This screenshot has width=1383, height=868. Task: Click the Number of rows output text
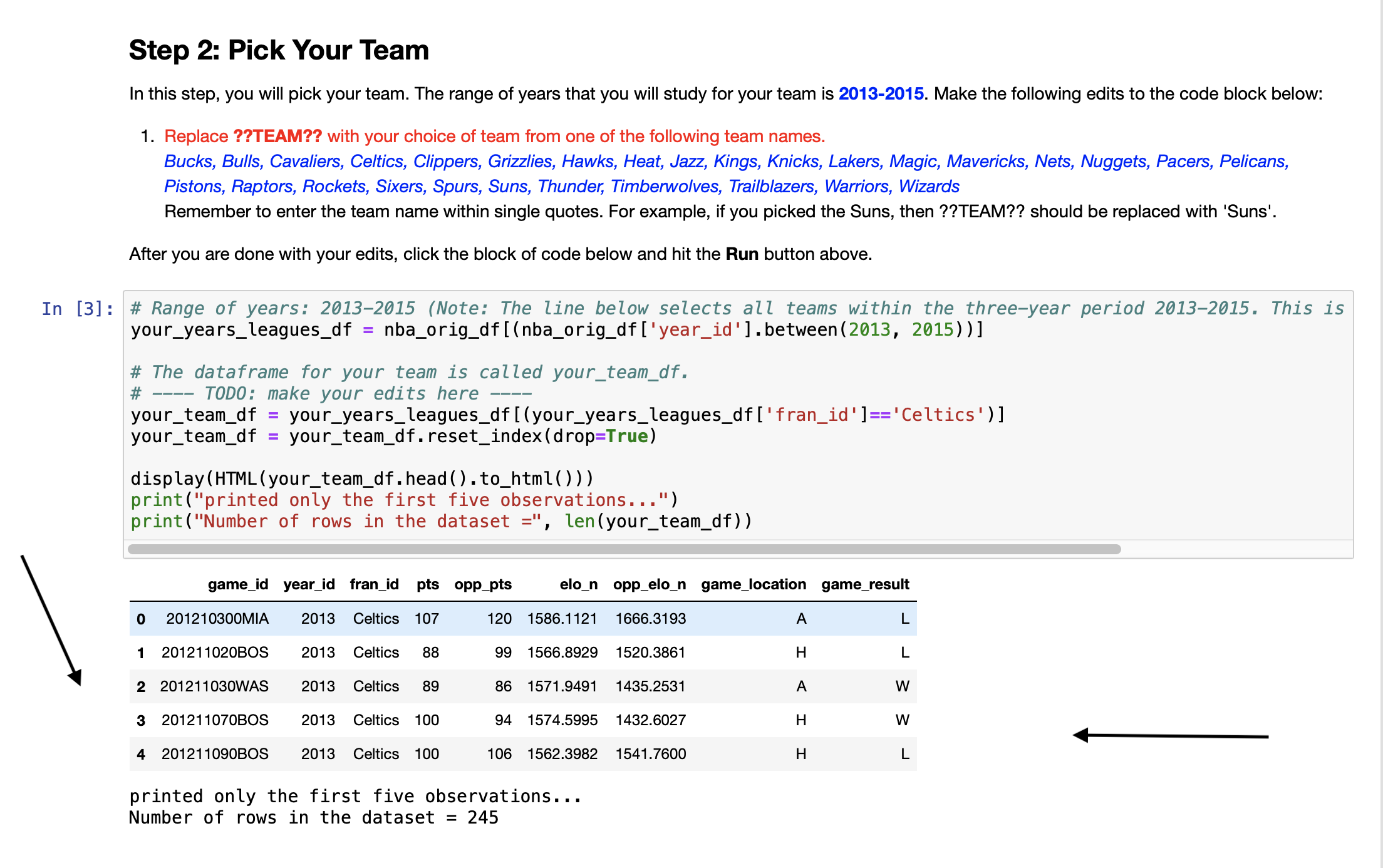313,817
